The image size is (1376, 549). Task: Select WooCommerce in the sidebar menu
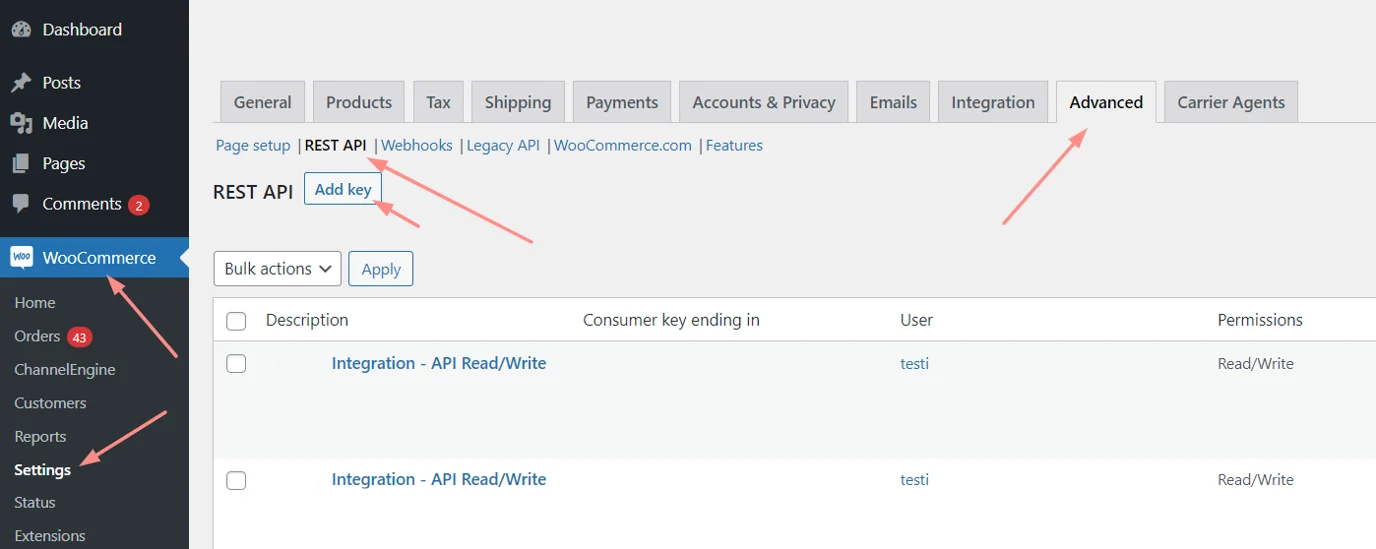point(94,258)
